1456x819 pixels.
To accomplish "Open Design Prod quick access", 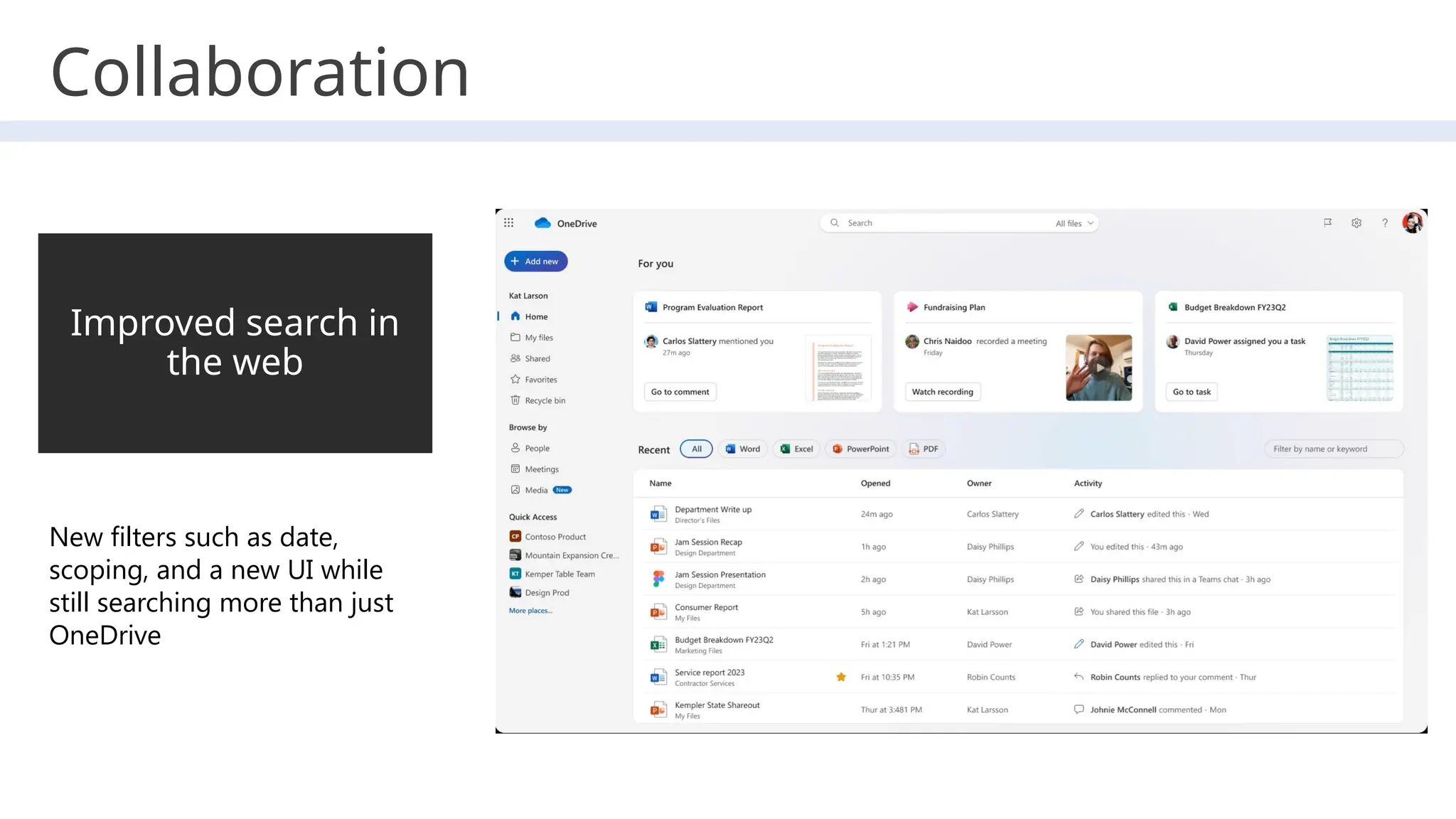I will [x=540, y=592].
